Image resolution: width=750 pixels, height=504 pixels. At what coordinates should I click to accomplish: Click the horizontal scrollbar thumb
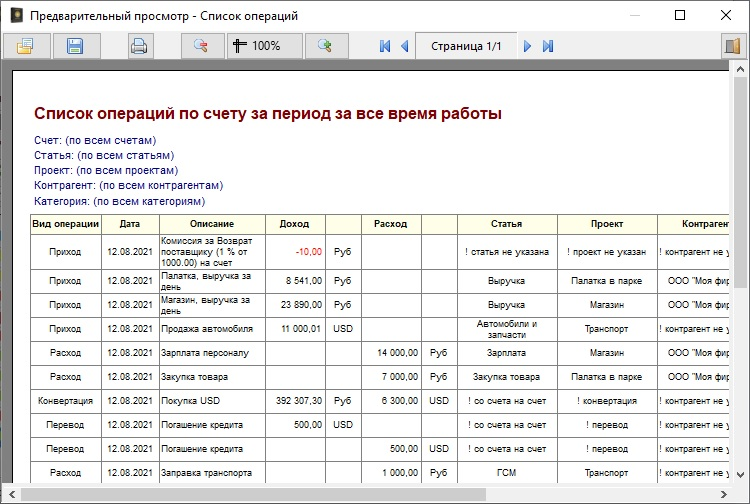253,494
